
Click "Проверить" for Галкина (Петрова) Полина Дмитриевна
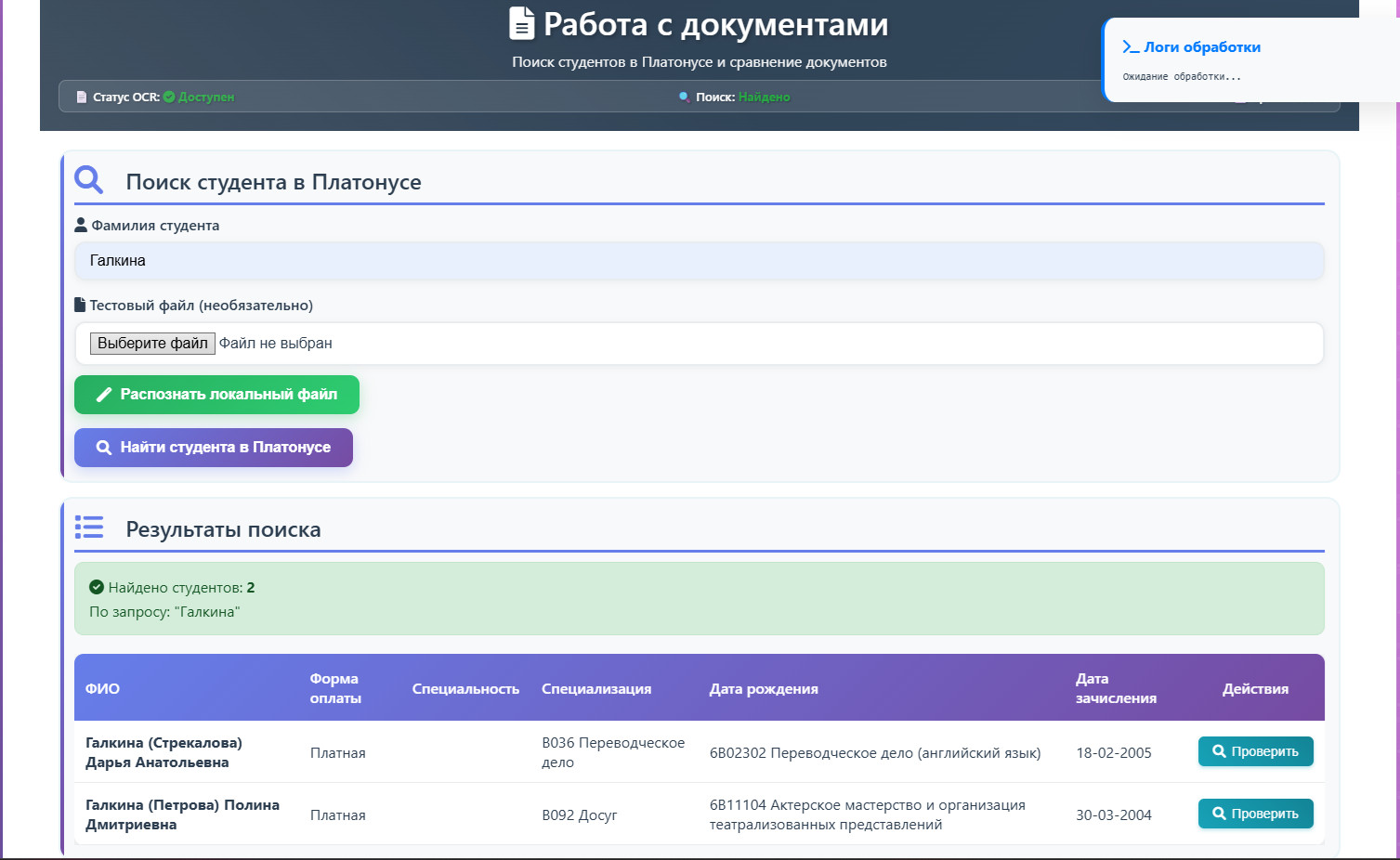point(1255,813)
